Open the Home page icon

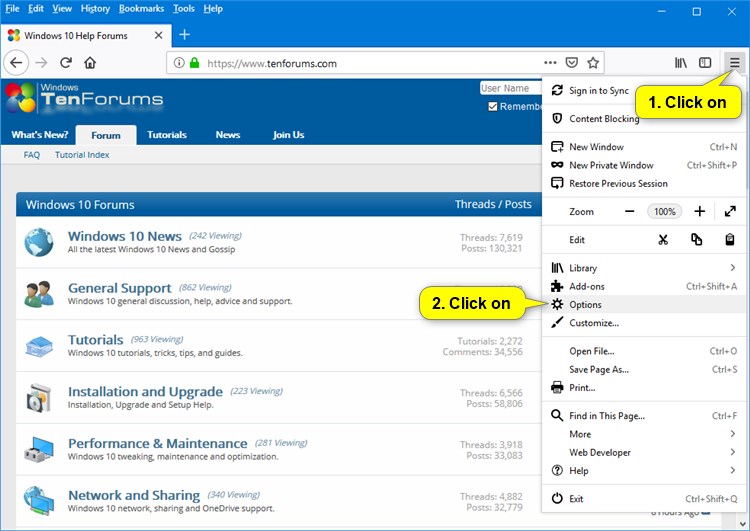pos(90,63)
